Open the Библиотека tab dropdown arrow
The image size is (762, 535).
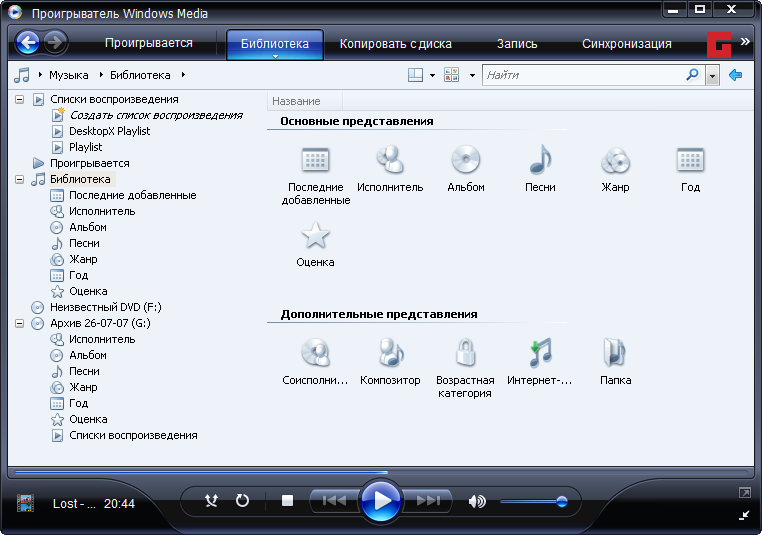point(275,56)
